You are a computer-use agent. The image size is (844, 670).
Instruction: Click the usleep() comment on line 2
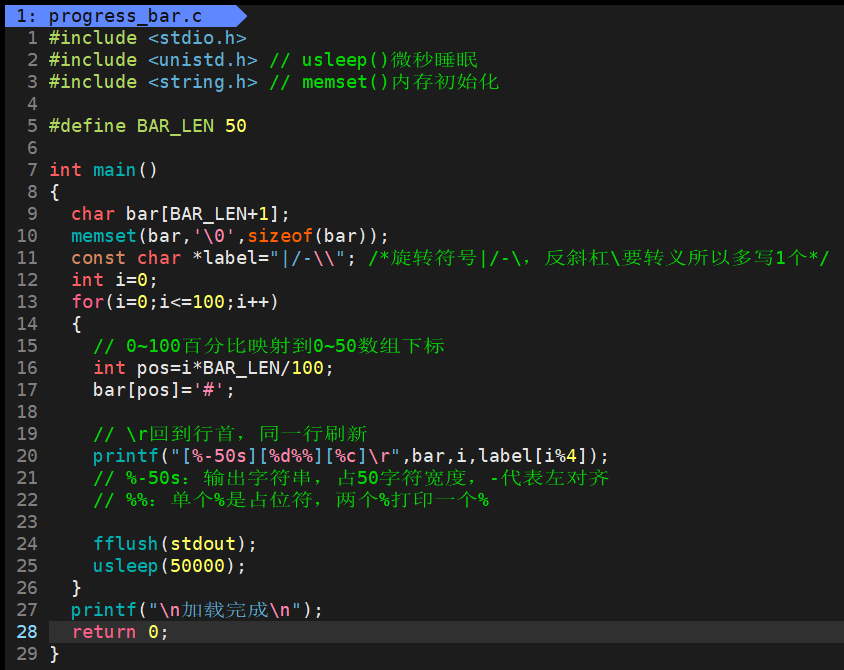tap(373, 60)
